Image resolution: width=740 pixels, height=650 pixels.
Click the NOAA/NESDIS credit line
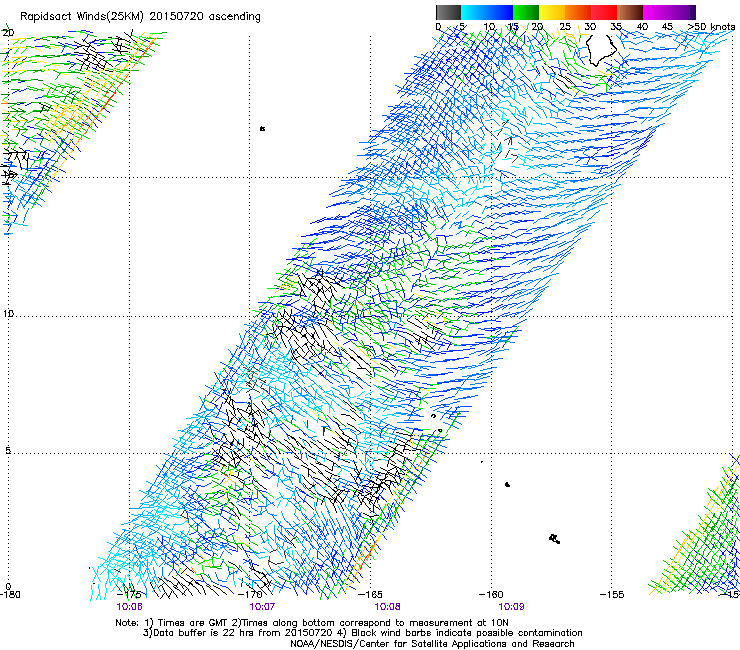click(432, 644)
